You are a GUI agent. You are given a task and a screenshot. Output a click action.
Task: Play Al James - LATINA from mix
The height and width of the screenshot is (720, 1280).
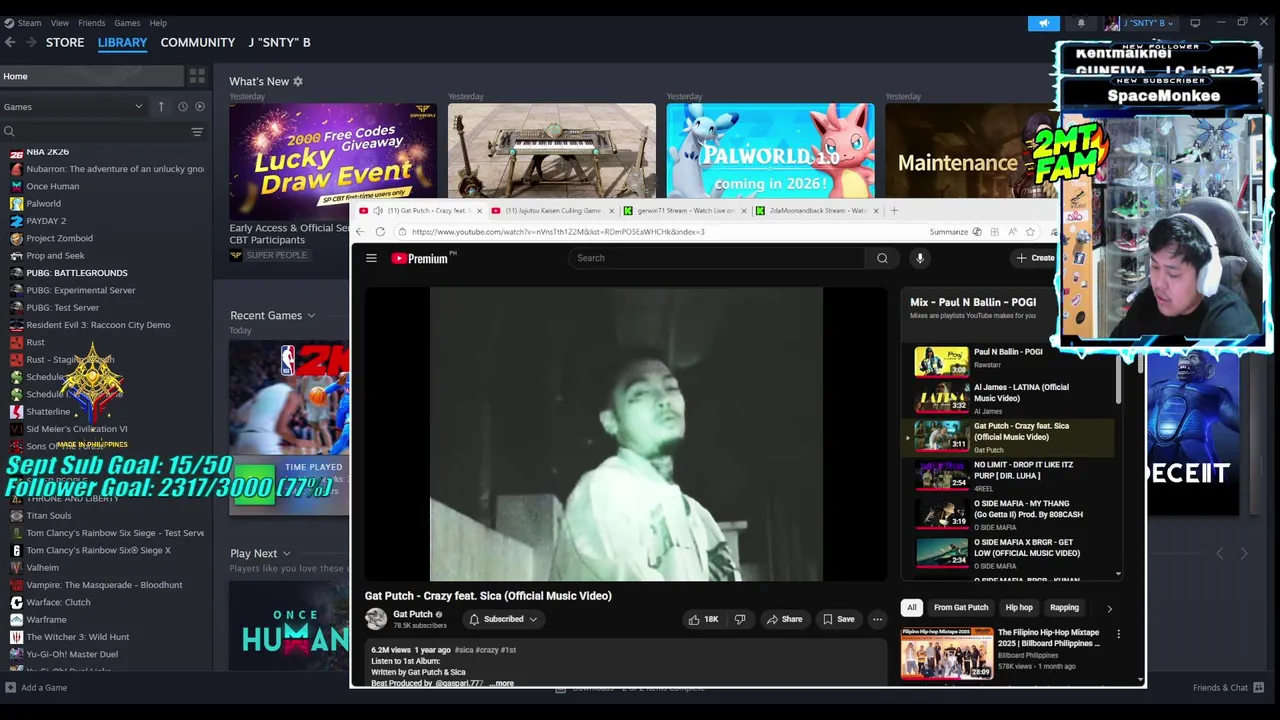coord(1008,398)
